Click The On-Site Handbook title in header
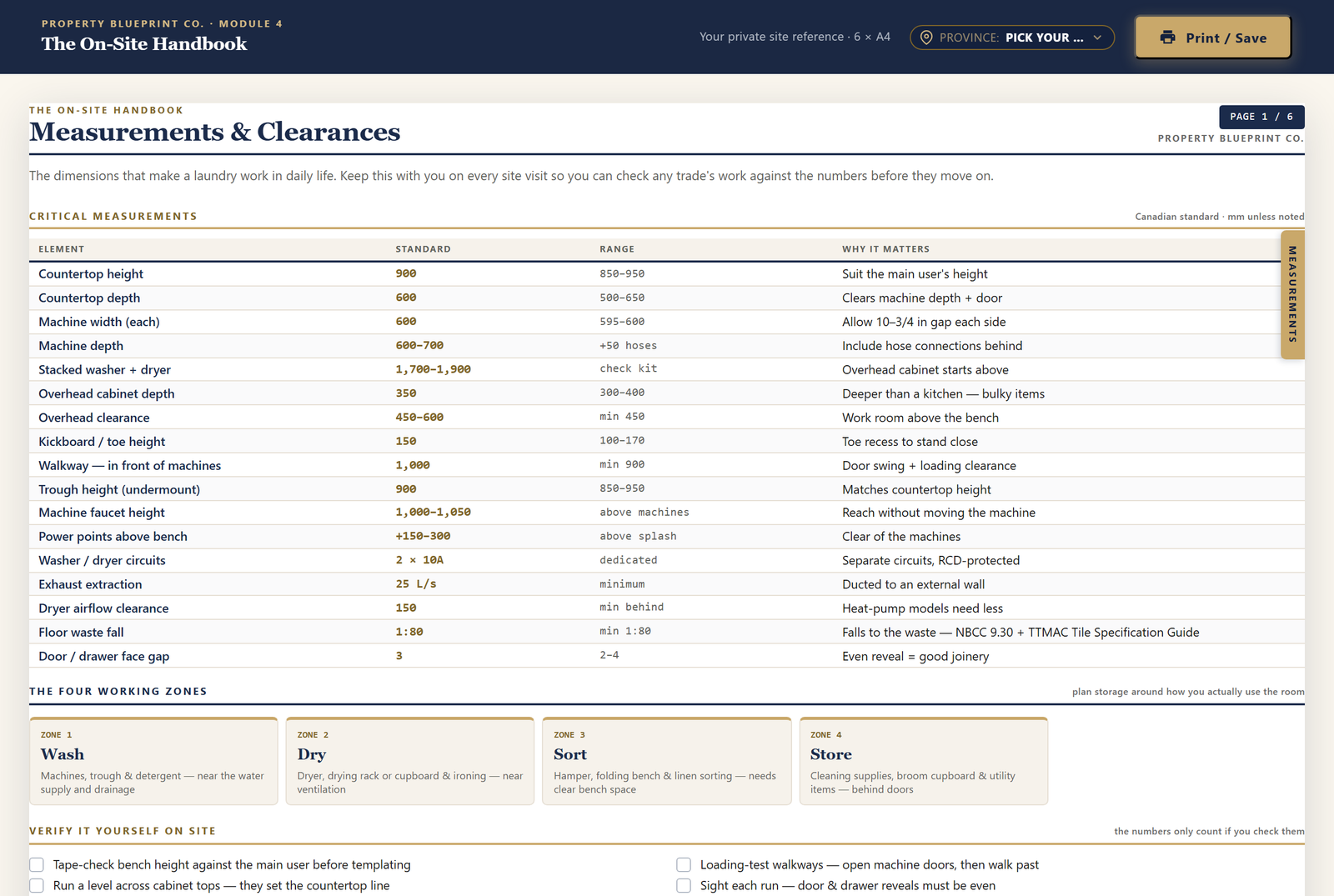 coord(144,44)
